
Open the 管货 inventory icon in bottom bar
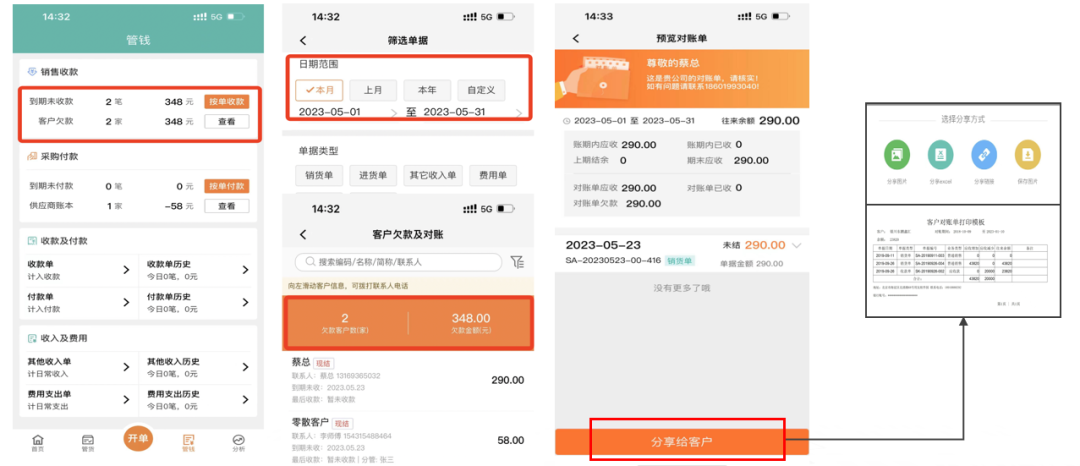point(88,441)
